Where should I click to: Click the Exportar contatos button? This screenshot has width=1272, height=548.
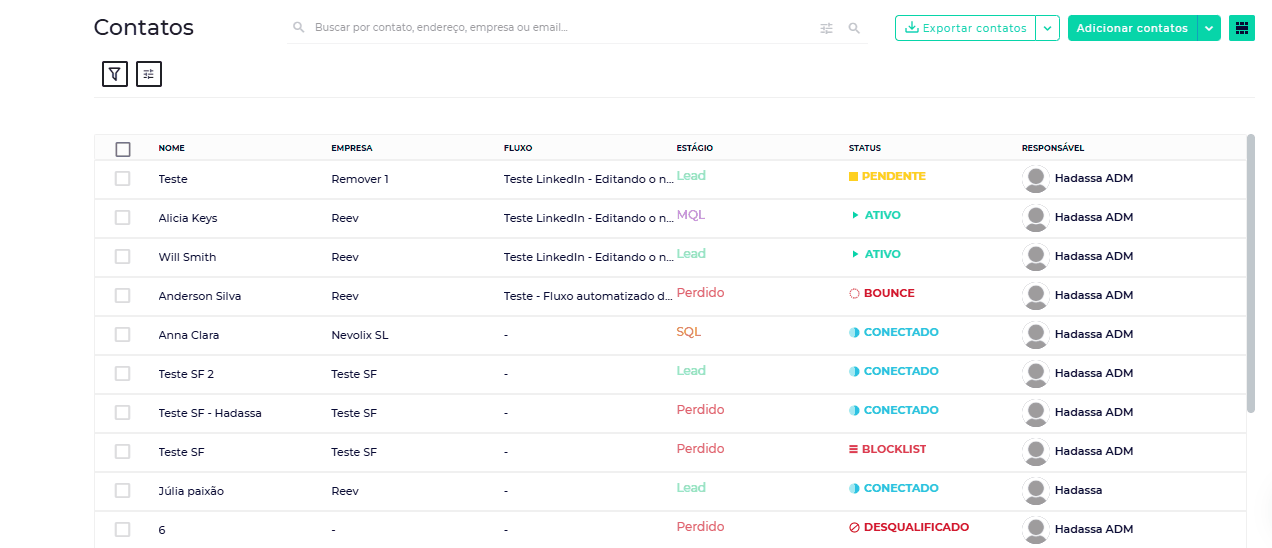point(965,28)
